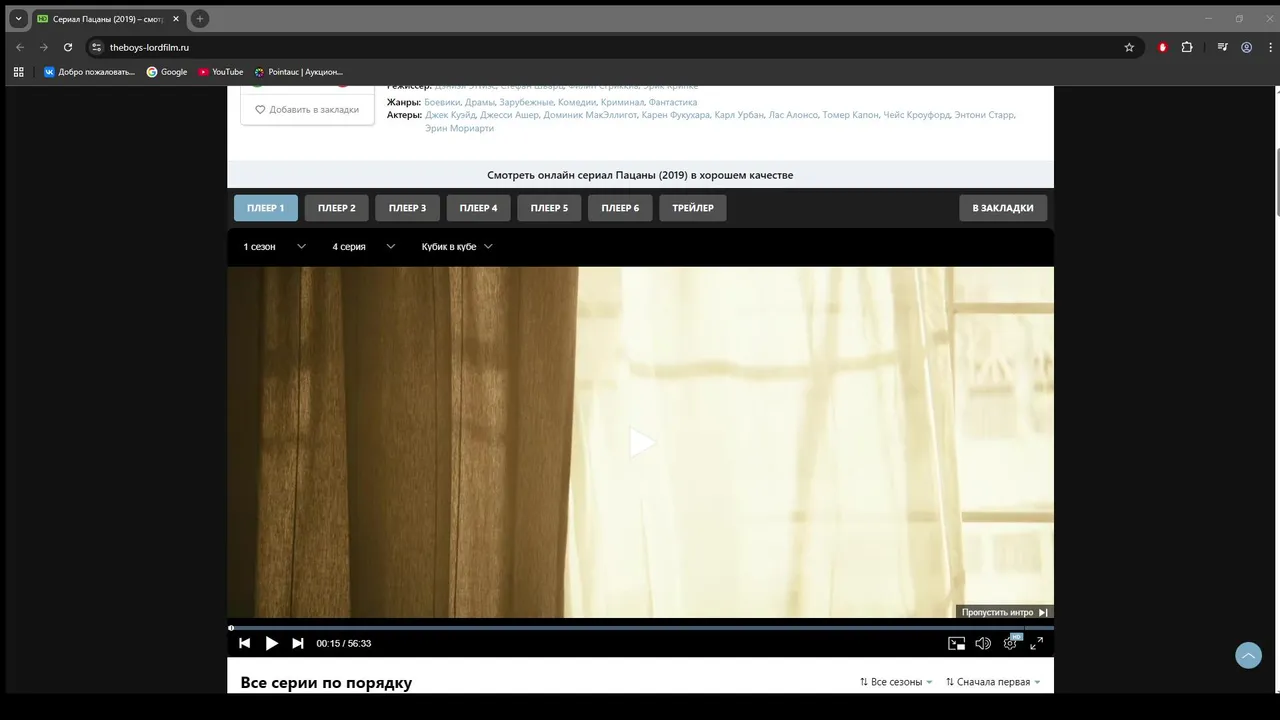Open the Сначала первая sort dropdown

pyautogui.click(x=993, y=682)
